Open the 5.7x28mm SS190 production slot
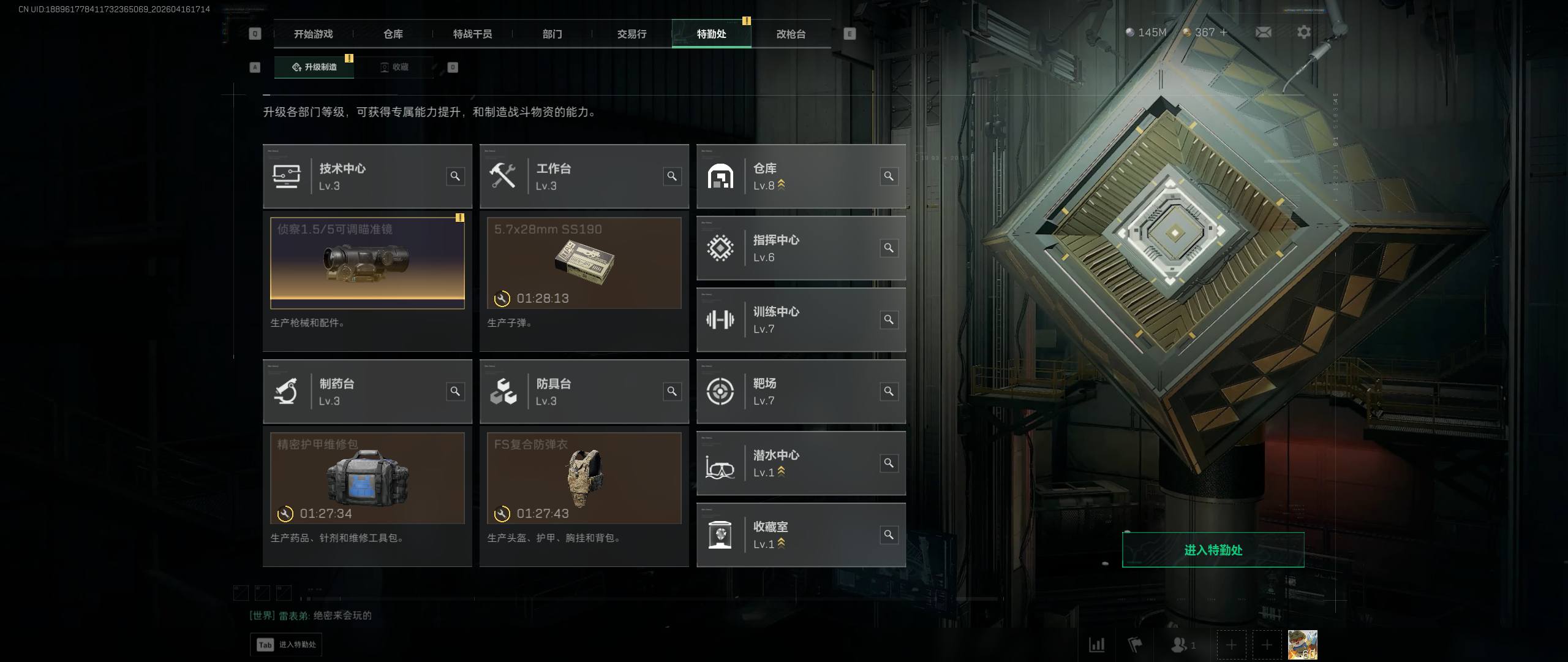The width and height of the screenshot is (1568, 662). pos(584,263)
